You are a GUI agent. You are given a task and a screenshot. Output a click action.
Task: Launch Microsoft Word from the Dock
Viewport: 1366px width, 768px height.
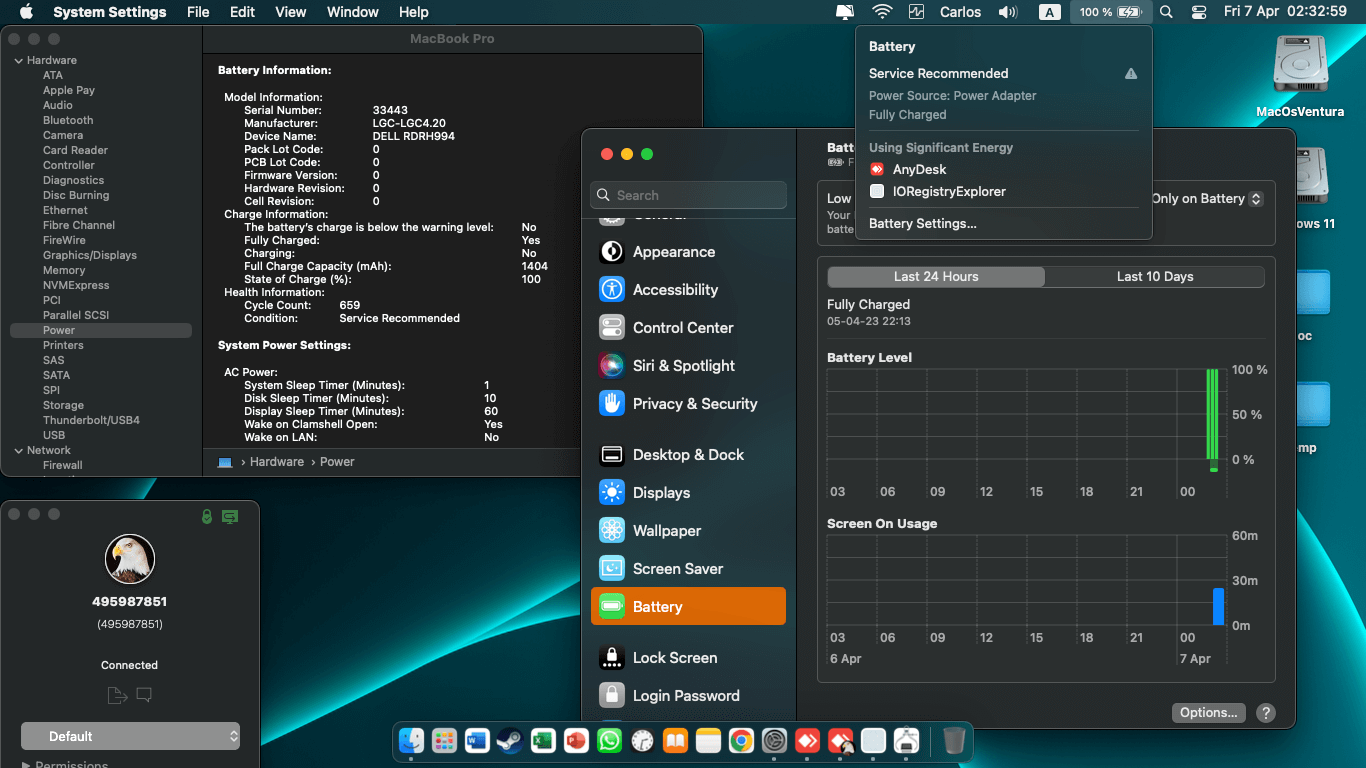pyautogui.click(x=477, y=741)
